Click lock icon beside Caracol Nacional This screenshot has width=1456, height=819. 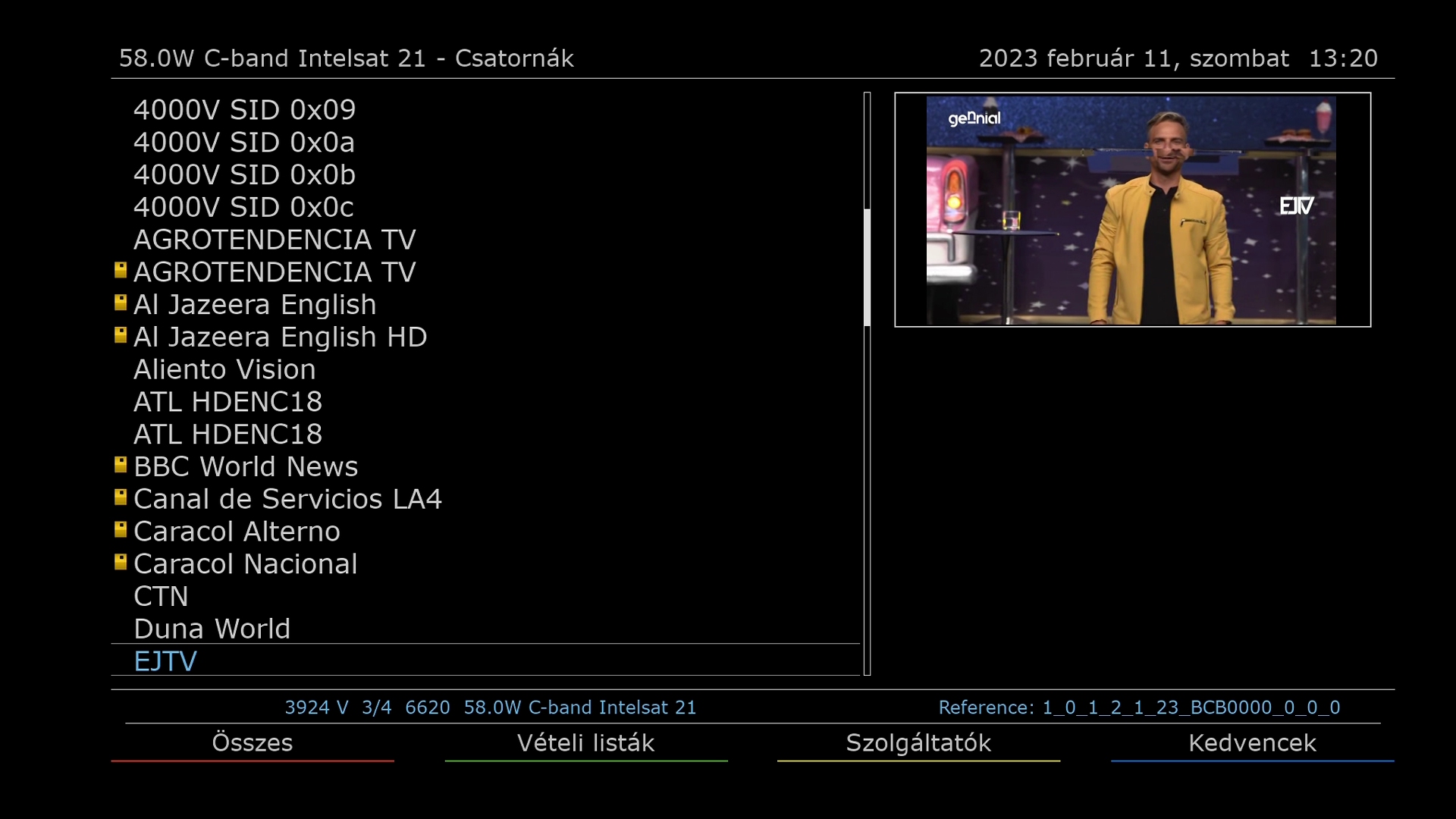coord(120,562)
